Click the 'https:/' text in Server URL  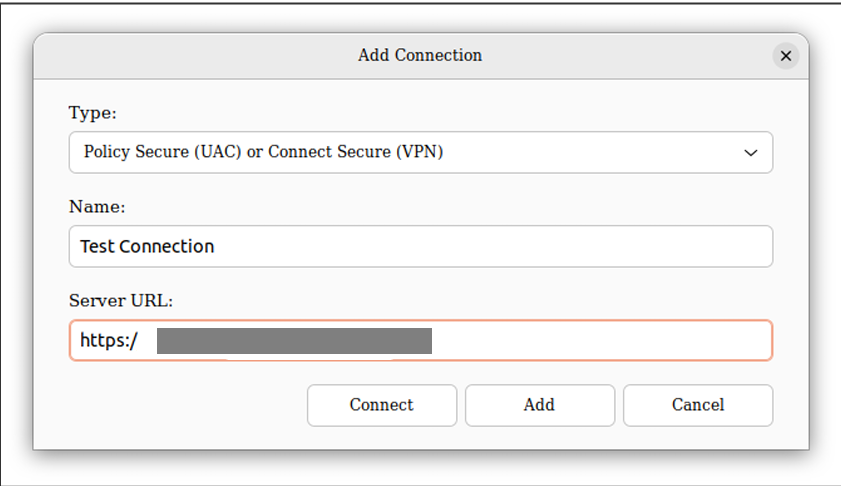(108, 341)
